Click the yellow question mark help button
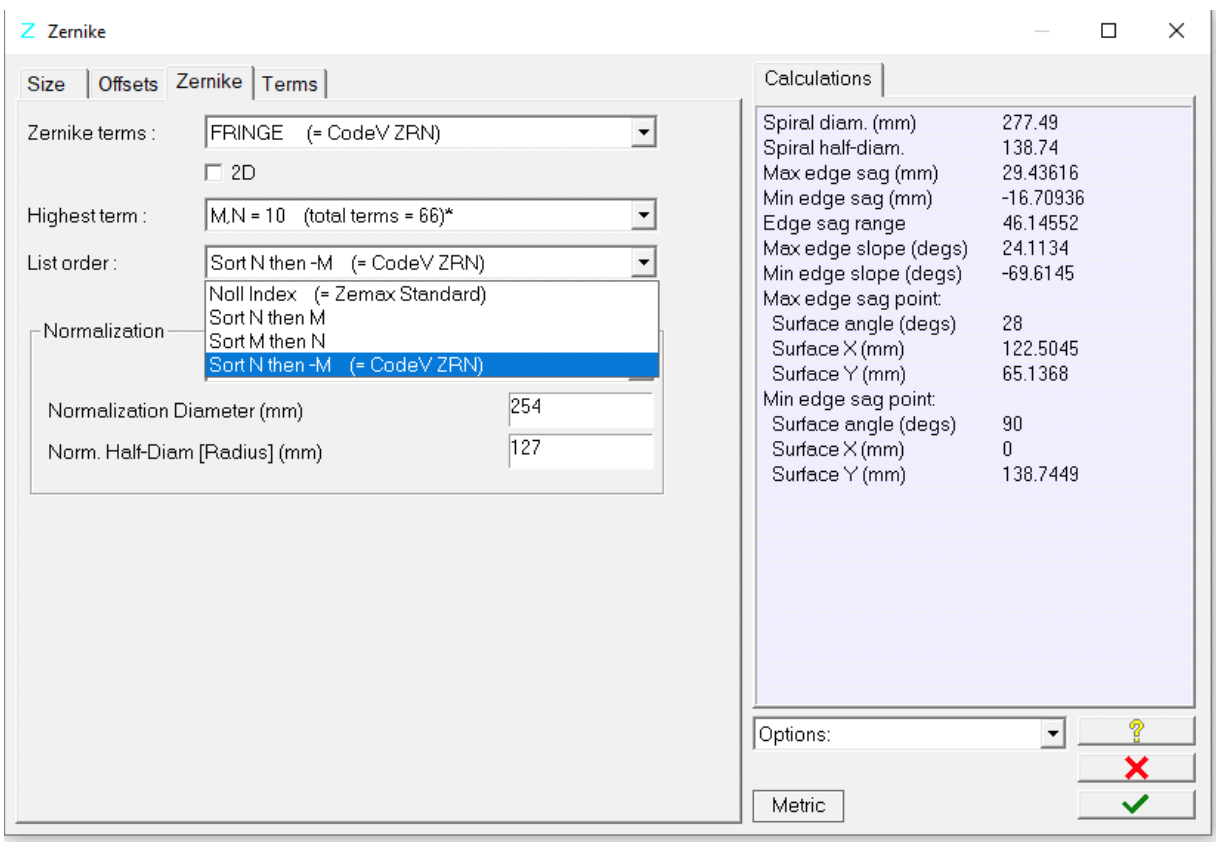 [x=1136, y=731]
